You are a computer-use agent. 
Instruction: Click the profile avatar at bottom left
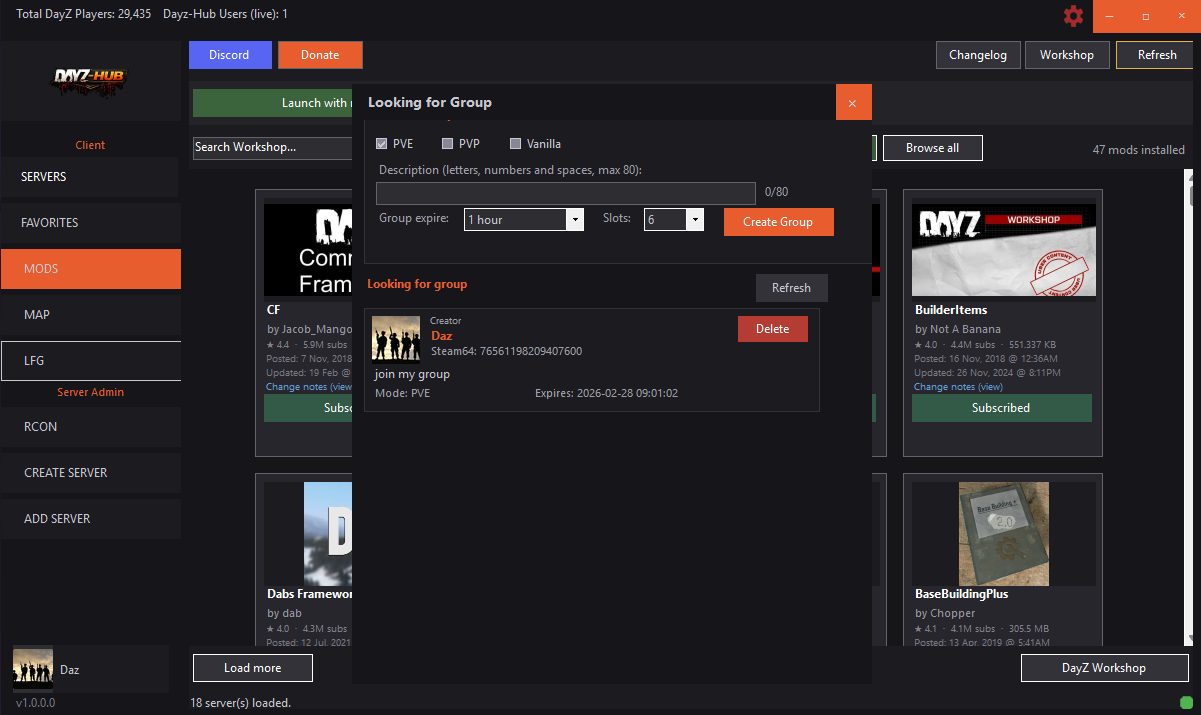pos(33,668)
